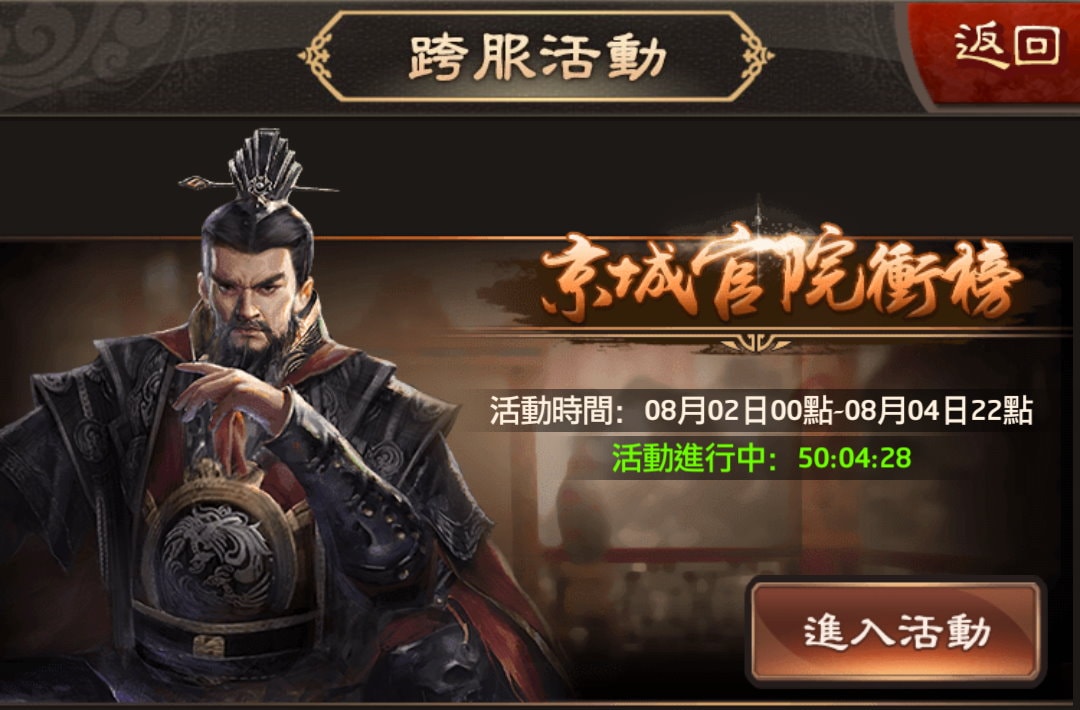Tap the 08月04日22點 end date text

(x=939, y=411)
